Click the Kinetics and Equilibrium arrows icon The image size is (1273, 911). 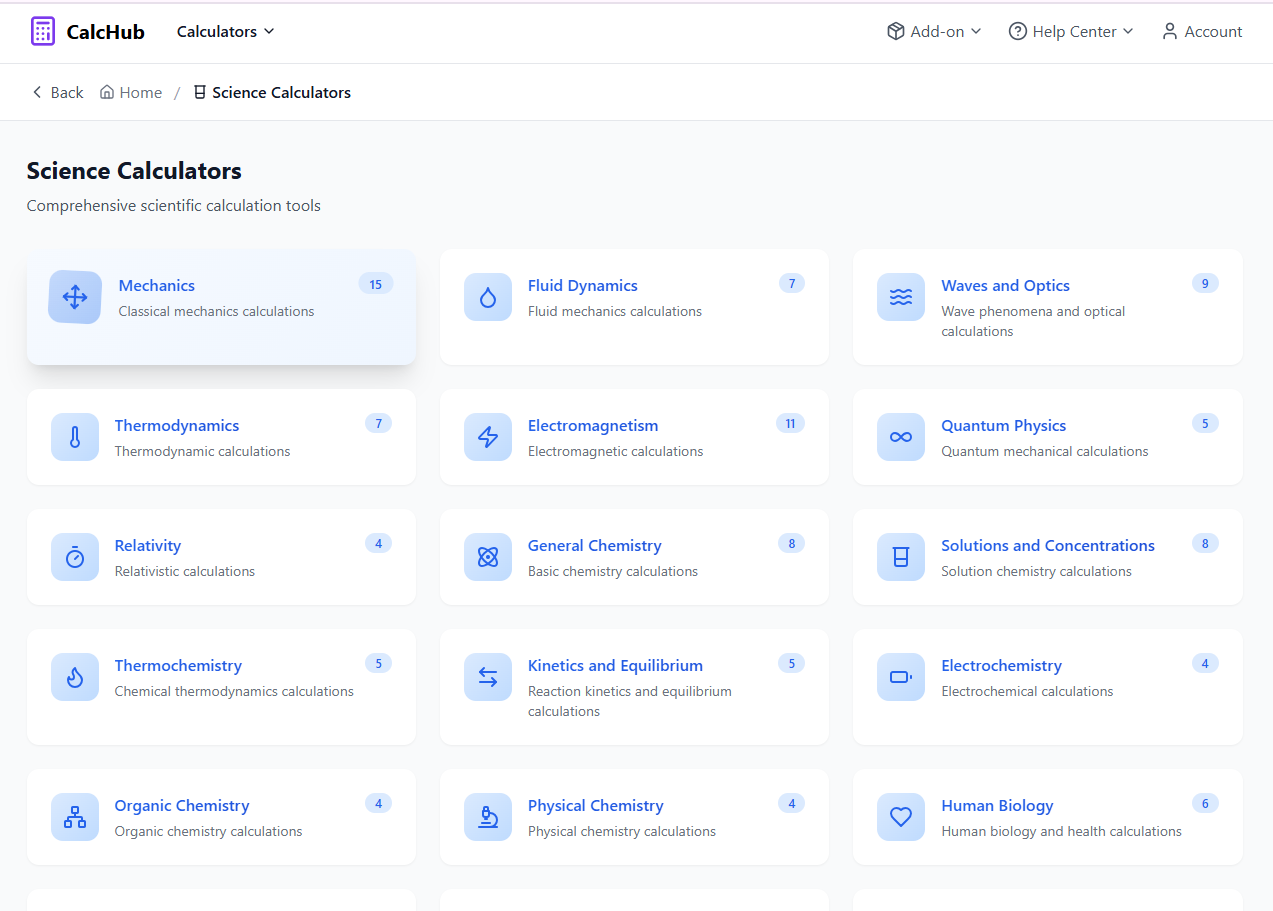[x=488, y=677]
